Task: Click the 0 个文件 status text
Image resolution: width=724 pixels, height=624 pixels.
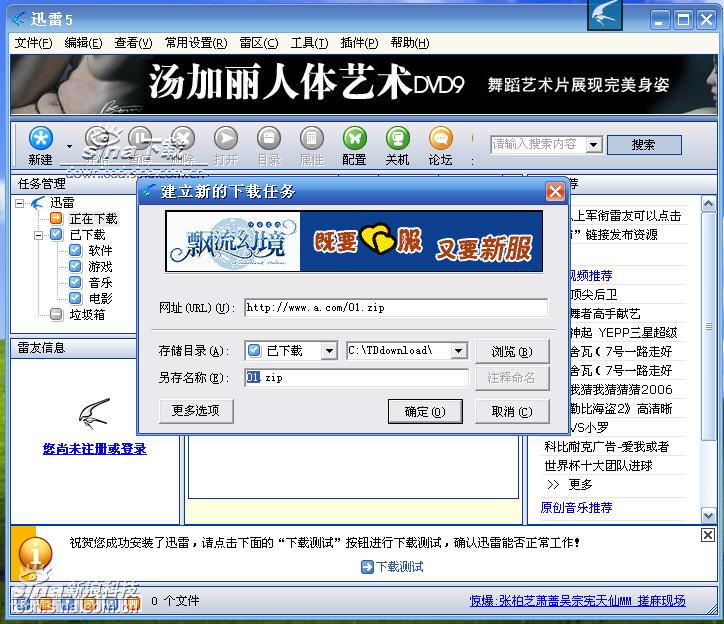Action: (175, 601)
